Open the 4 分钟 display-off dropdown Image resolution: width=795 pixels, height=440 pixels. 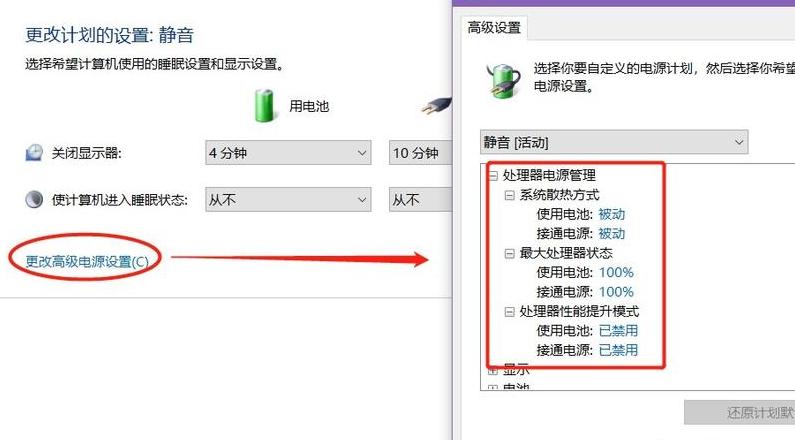pos(288,153)
